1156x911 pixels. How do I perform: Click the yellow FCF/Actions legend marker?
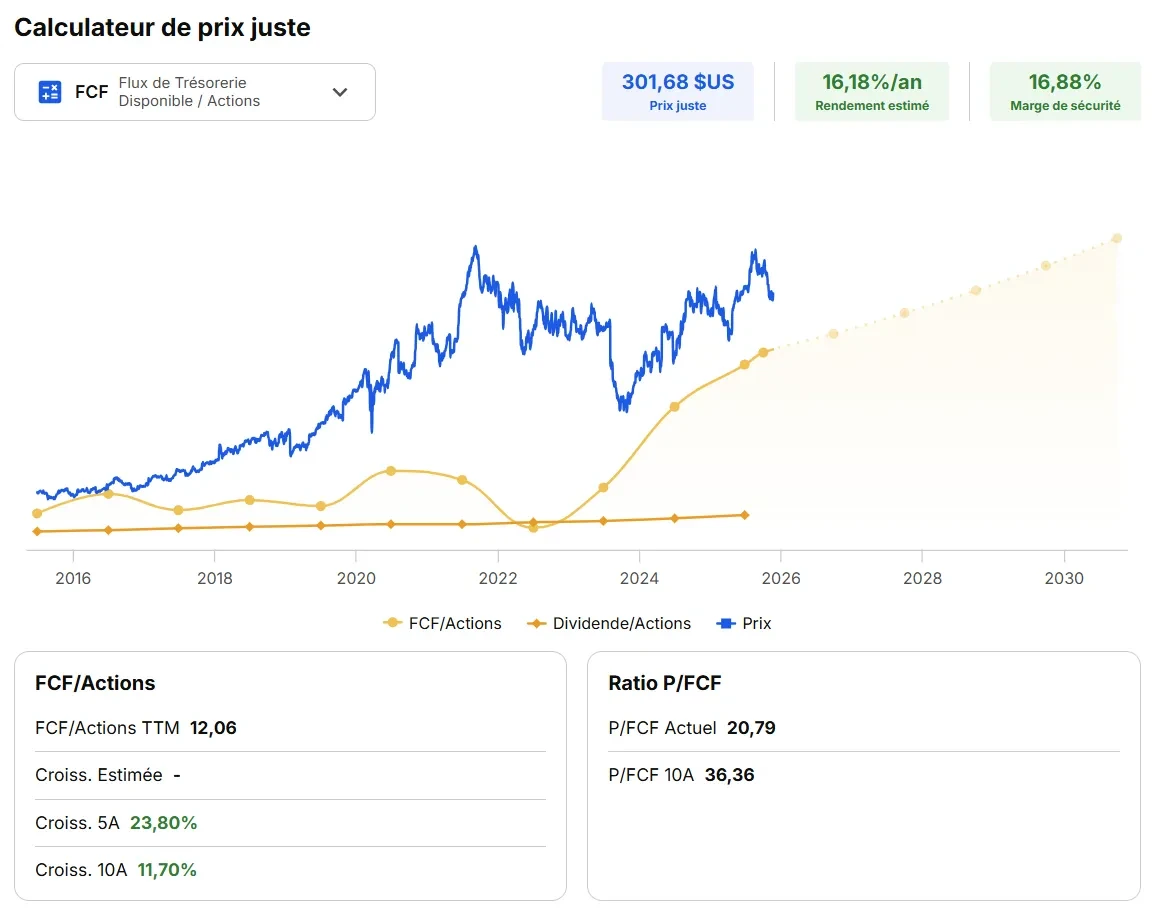click(392, 623)
